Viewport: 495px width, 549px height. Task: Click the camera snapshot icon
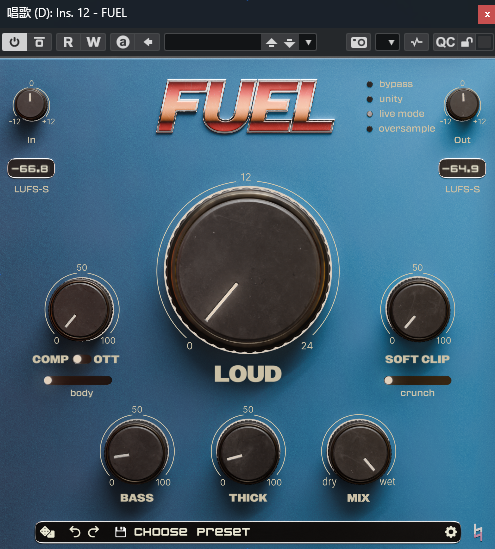358,42
